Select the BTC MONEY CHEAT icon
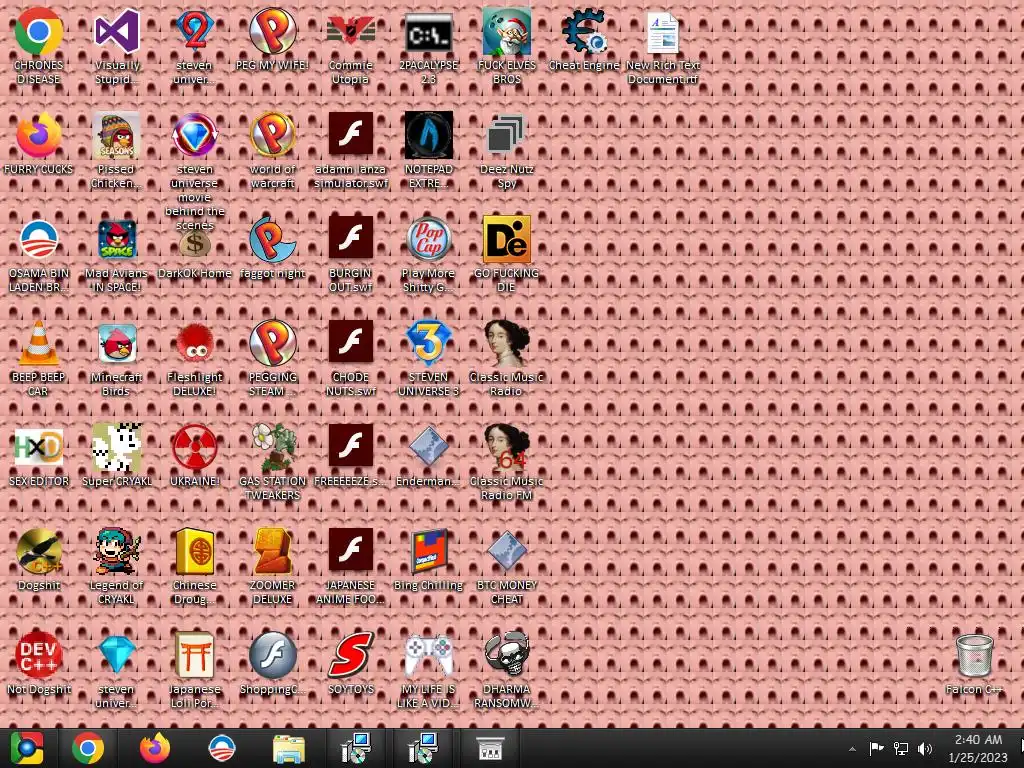Image resolution: width=1024 pixels, height=768 pixels. (x=506, y=566)
